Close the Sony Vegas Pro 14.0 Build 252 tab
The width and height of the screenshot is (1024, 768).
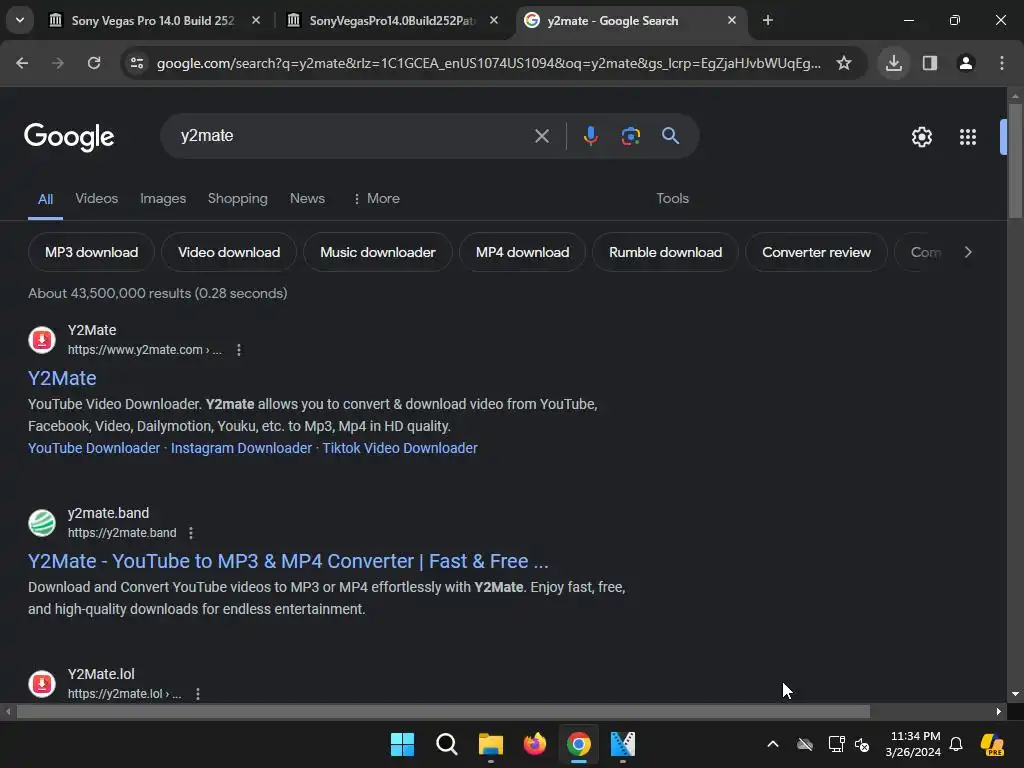tap(256, 20)
